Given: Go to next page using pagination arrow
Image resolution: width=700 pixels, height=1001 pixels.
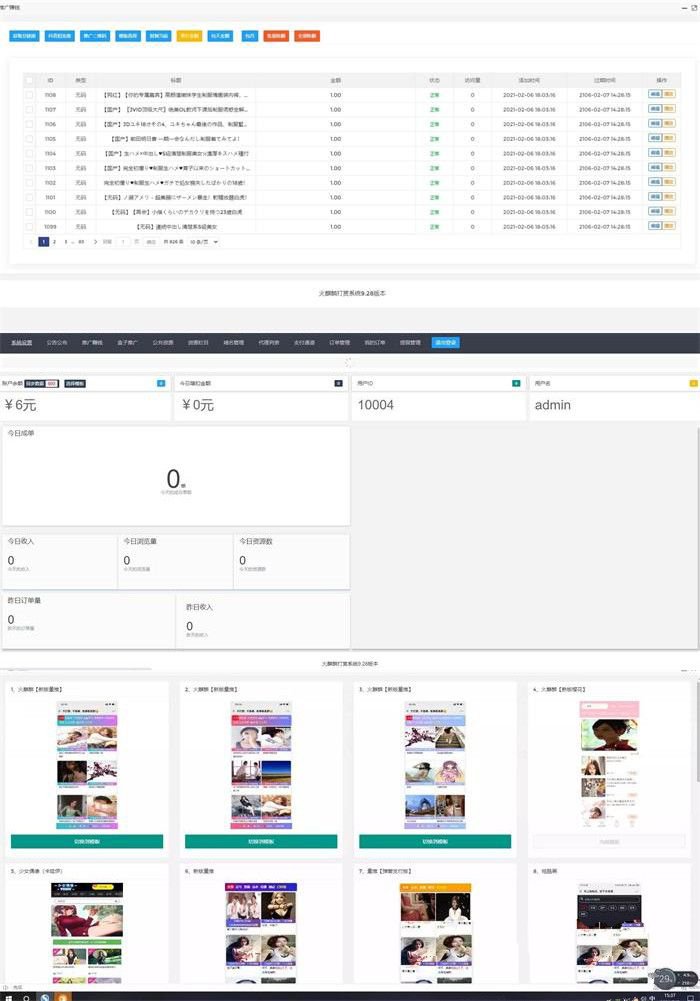Looking at the screenshot, I should [x=95, y=242].
